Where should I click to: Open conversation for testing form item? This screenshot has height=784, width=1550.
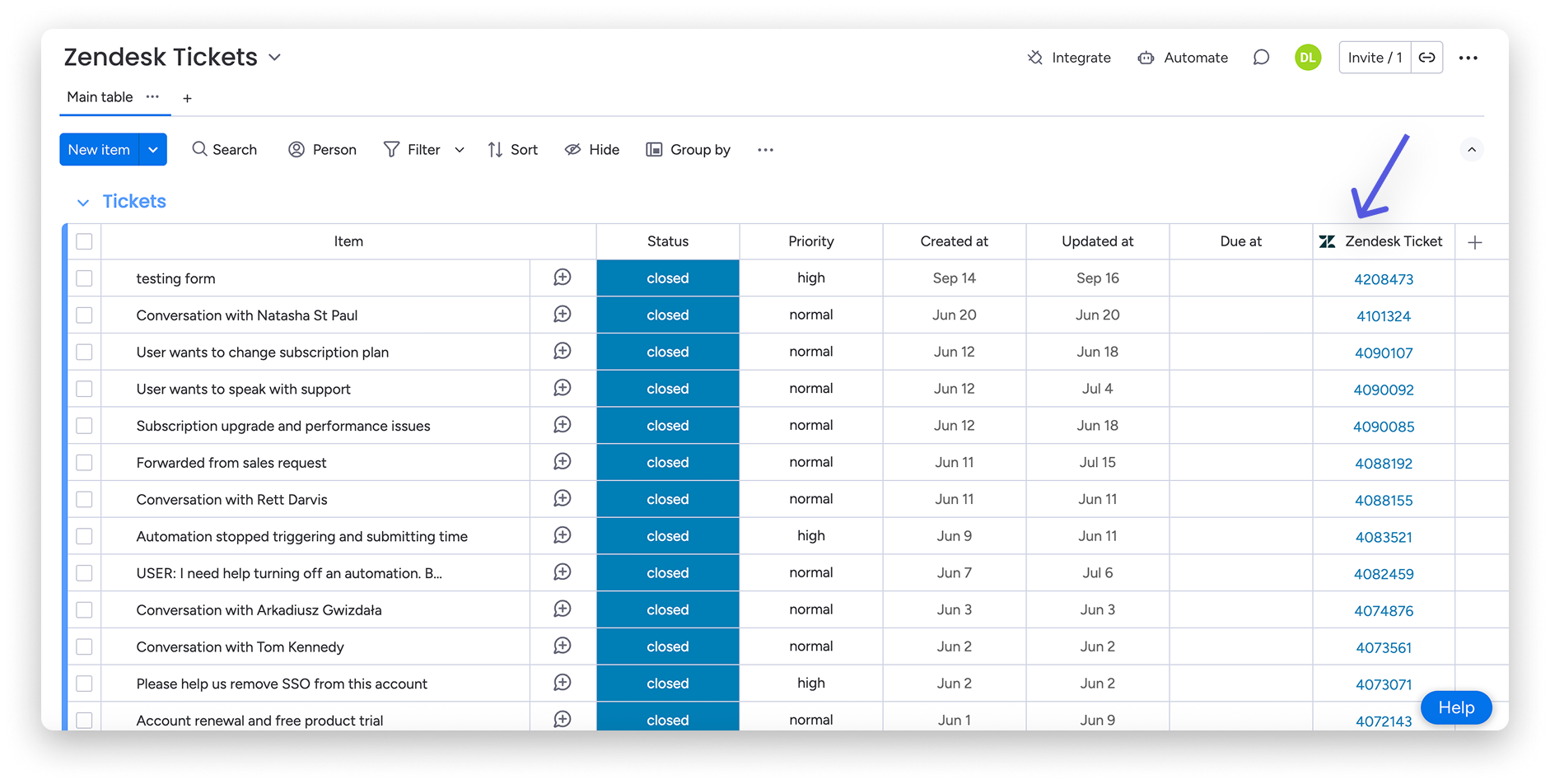(x=563, y=278)
